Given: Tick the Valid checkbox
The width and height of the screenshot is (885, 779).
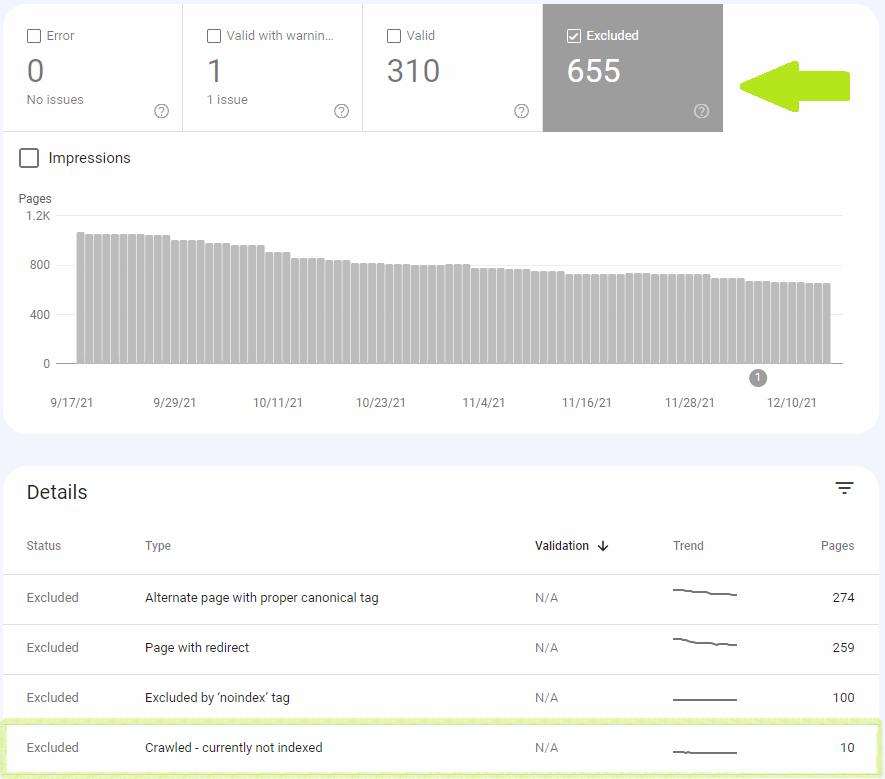Looking at the screenshot, I should 394,36.
